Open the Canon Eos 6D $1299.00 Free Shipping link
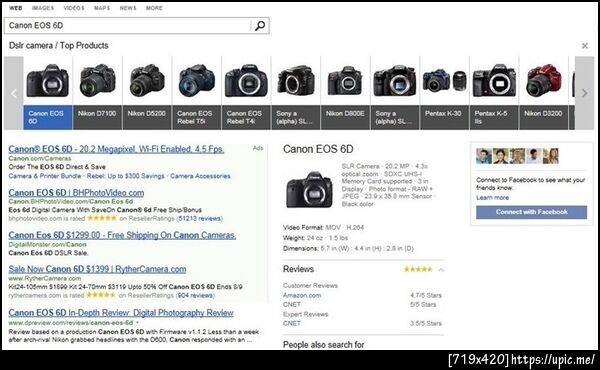Image resolution: width=600 pixels, height=370 pixels. 122,235
